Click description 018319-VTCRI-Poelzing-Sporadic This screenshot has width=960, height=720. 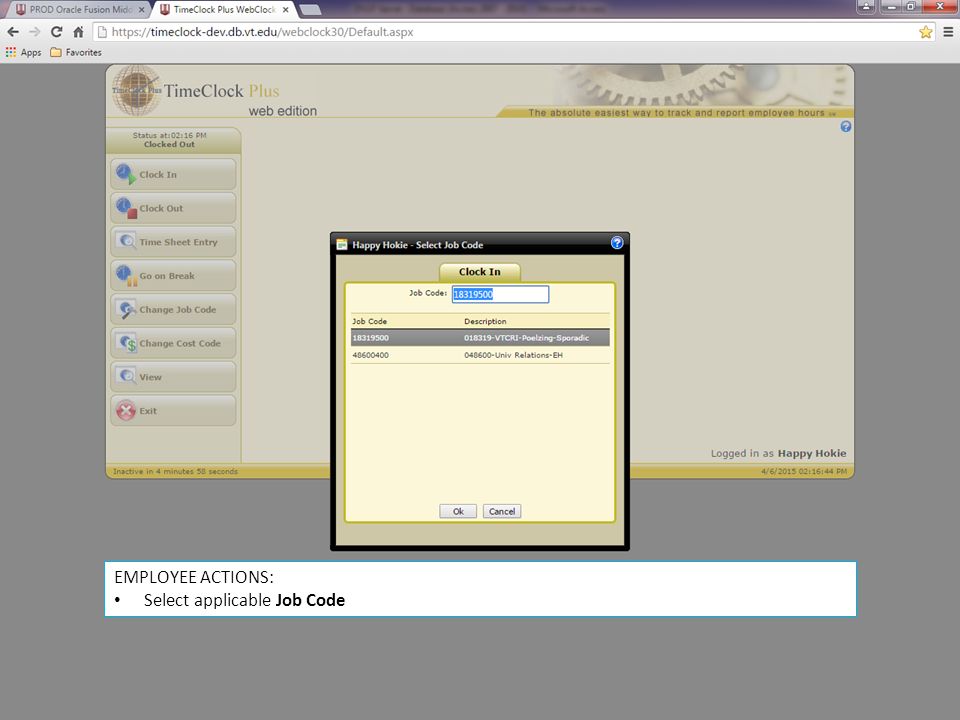526,338
